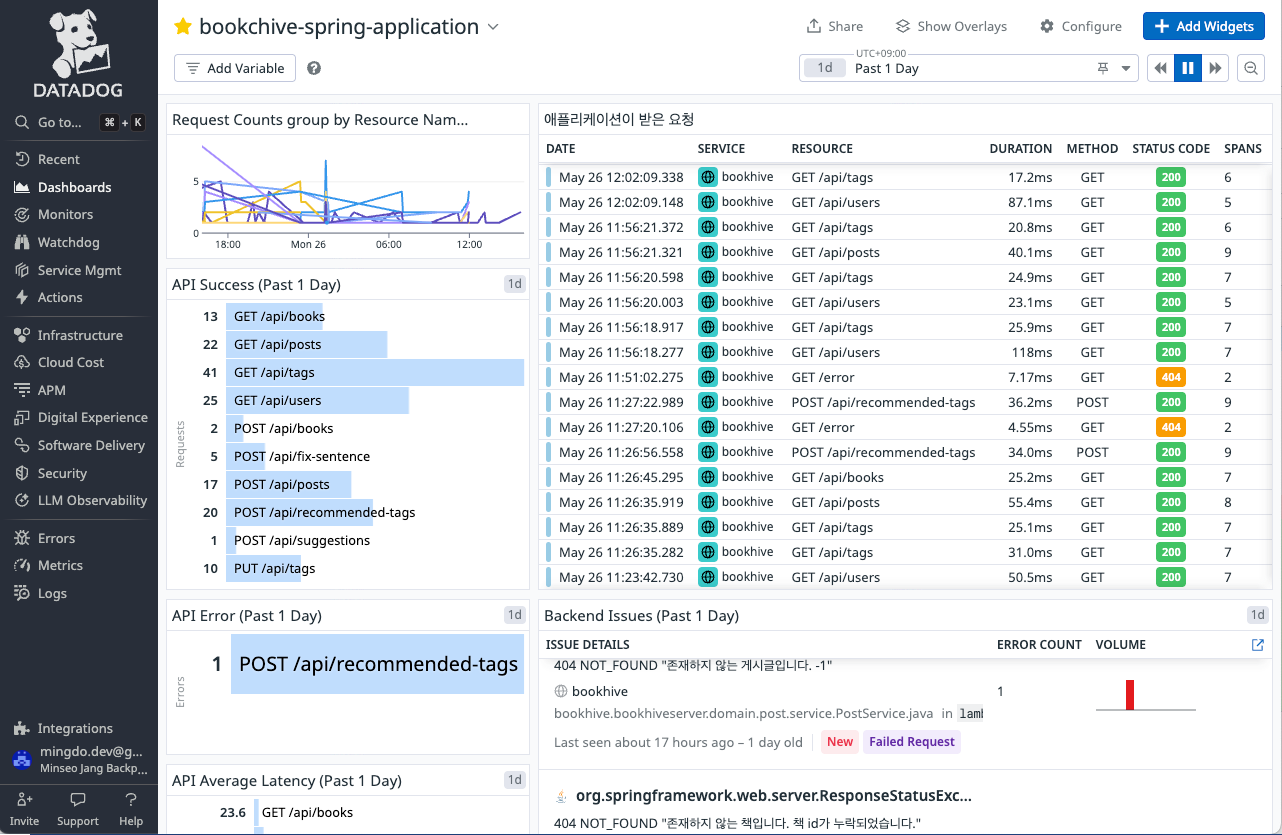1282x835 pixels.
Task: Click the Share button
Action: coord(834,26)
